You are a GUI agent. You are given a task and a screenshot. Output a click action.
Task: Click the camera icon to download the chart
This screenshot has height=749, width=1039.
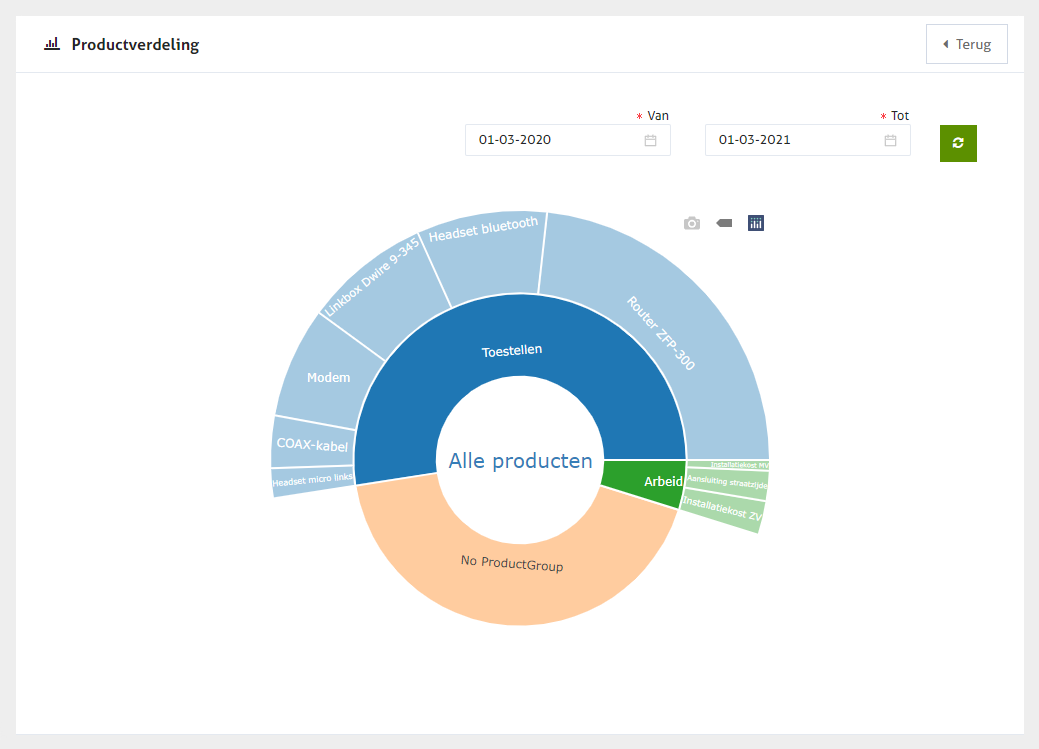692,223
